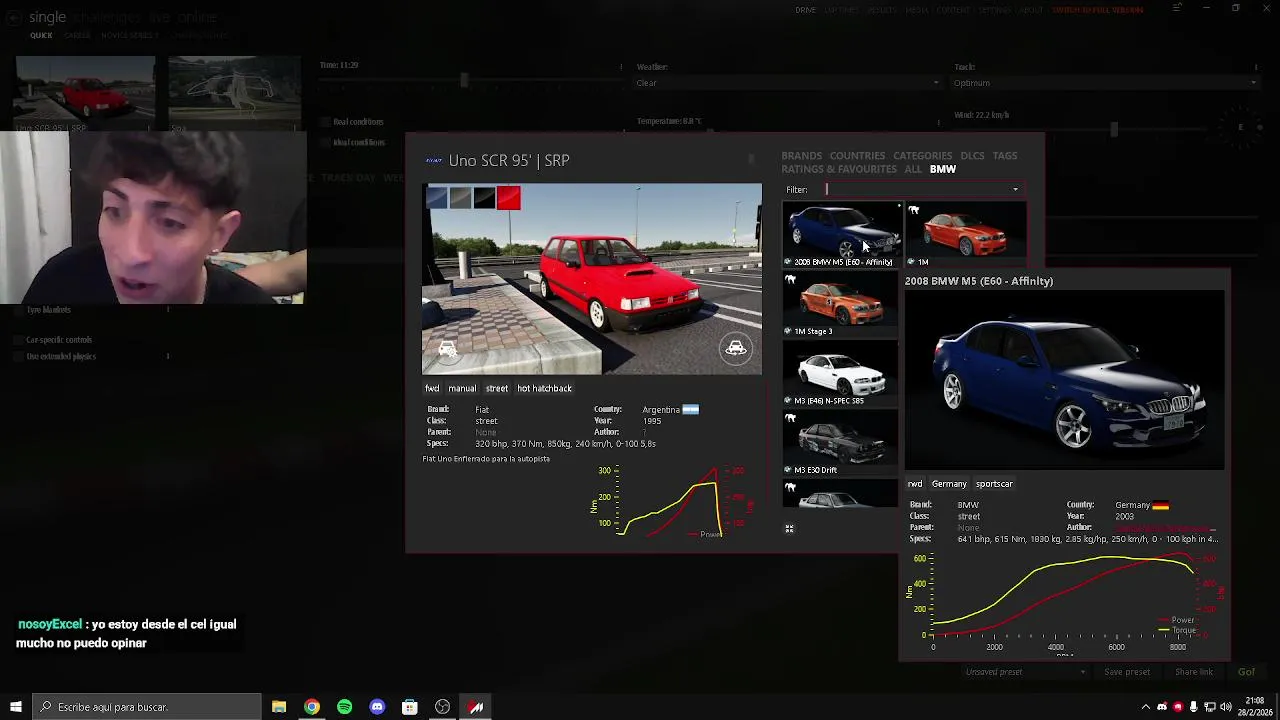Expand the Filter dropdown arrow
Viewport: 1280px width, 720px height.
point(1015,189)
